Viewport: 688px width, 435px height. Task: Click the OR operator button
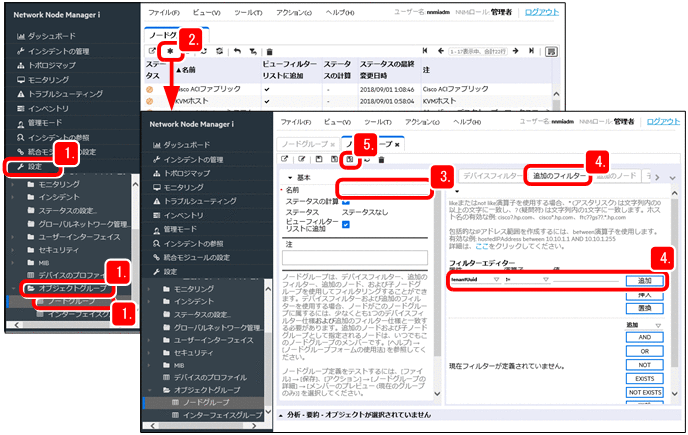coord(645,351)
